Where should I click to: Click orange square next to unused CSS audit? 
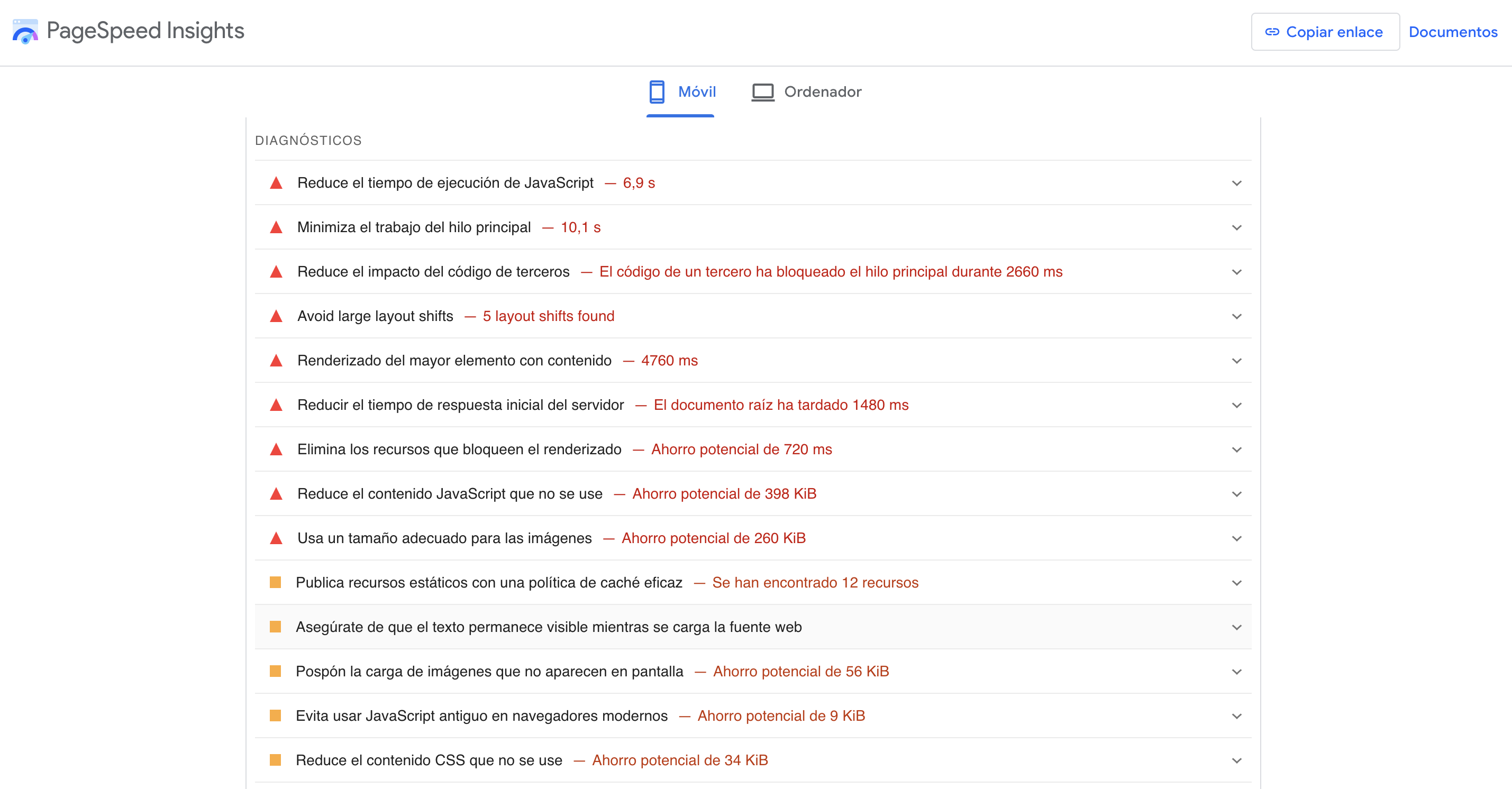[275, 760]
